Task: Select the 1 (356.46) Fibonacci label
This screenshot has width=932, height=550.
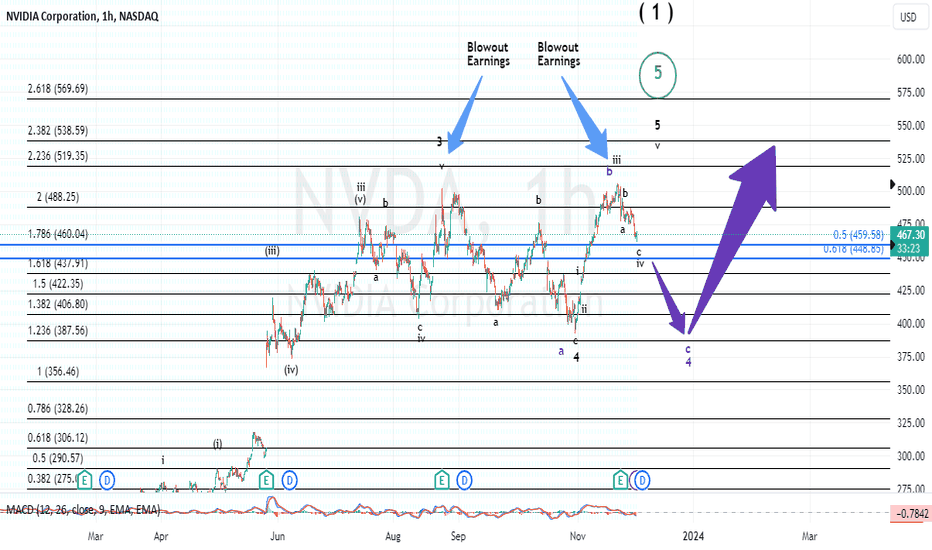Action: pyautogui.click(x=58, y=371)
